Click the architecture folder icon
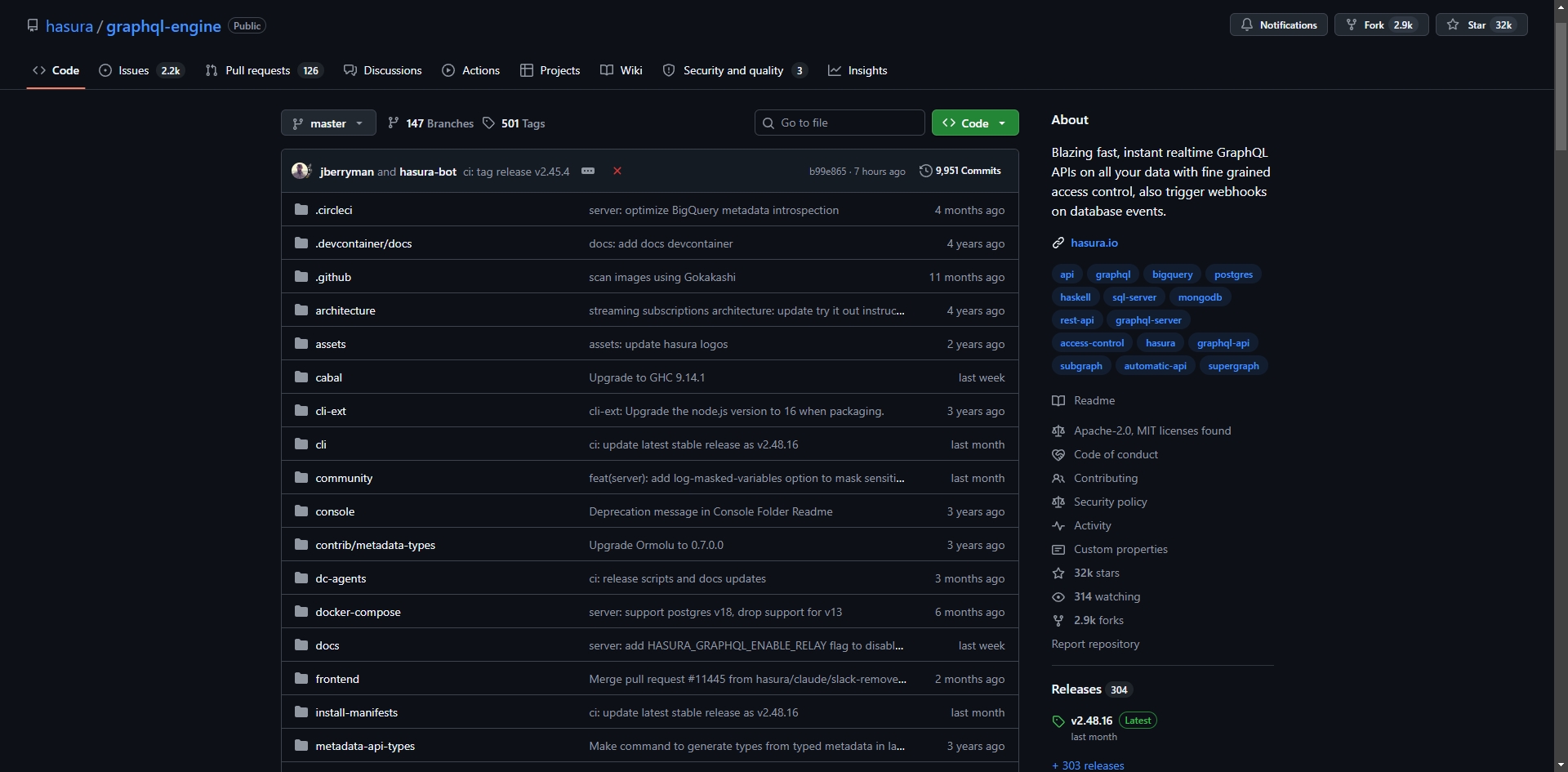This screenshot has width=1568, height=772. pyautogui.click(x=301, y=310)
